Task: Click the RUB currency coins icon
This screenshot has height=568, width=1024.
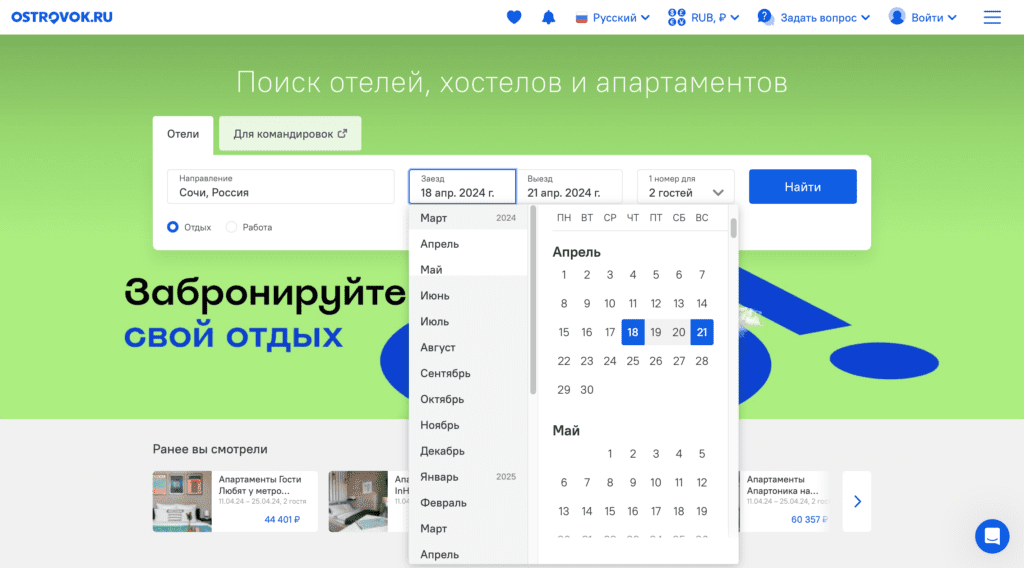Action: pos(677,17)
